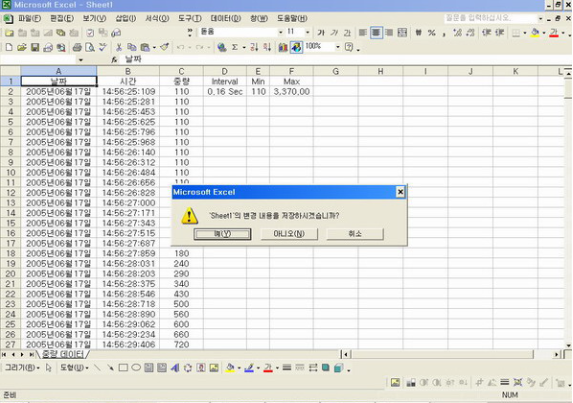Click the Sort Ascending icon
This screenshot has height=403, width=573.
[254, 47]
